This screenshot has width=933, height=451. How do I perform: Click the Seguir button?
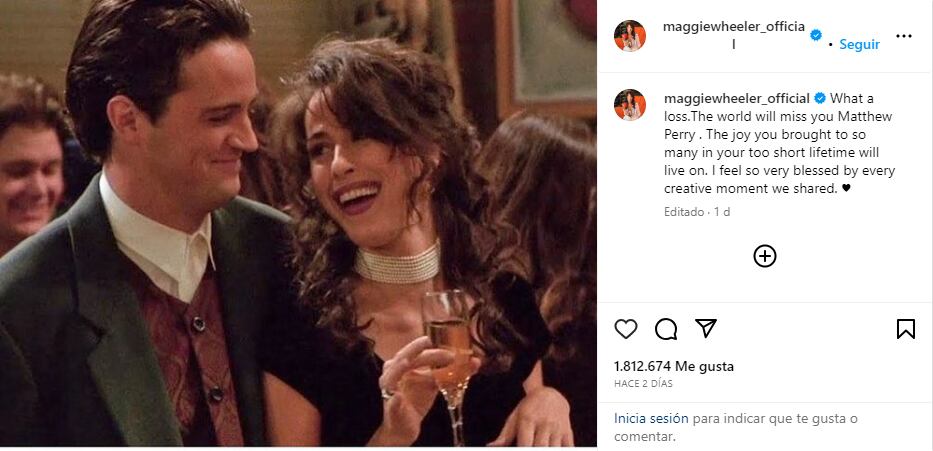pyautogui.click(x=859, y=44)
